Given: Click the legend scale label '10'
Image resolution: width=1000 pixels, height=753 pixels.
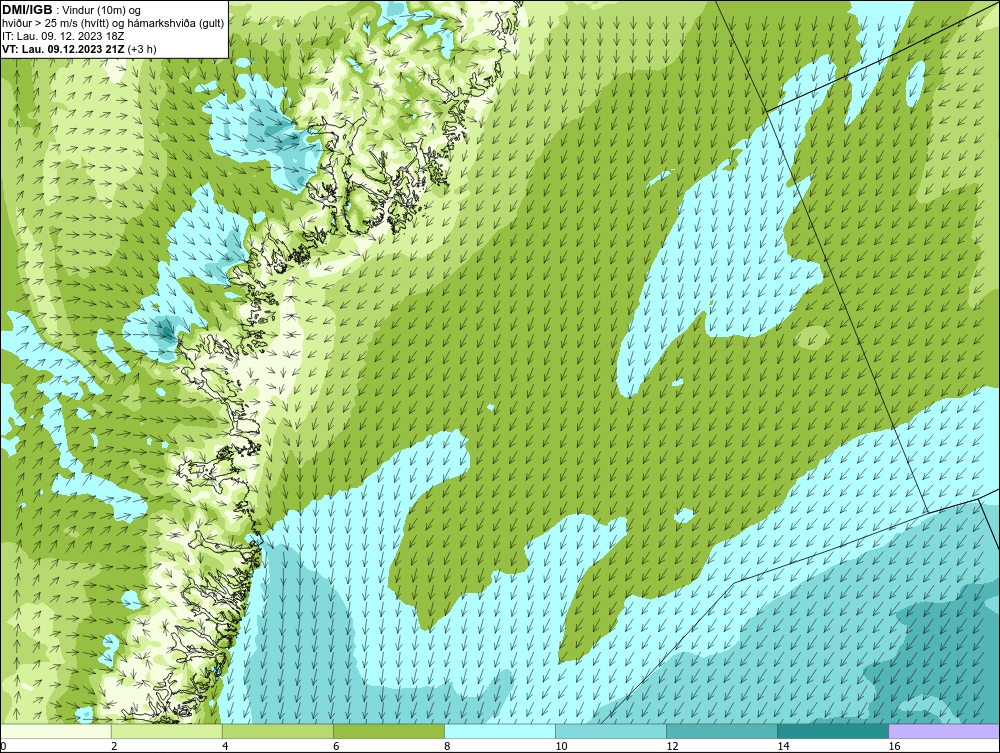Looking at the screenshot, I should [561, 746].
